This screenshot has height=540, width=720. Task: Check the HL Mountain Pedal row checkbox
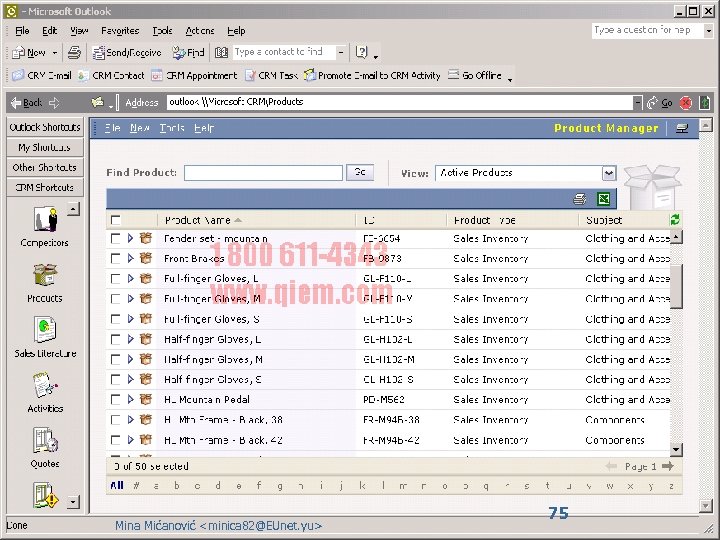(116, 399)
